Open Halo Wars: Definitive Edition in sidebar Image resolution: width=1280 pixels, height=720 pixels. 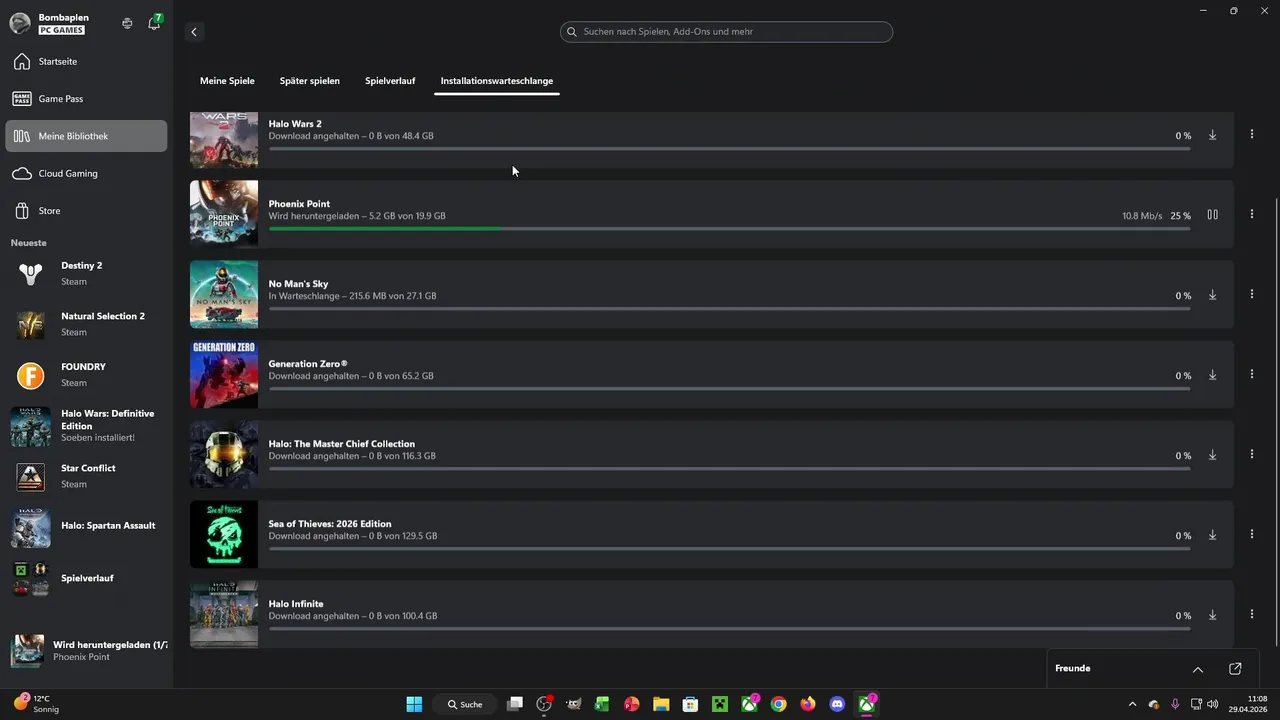tap(87, 426)
